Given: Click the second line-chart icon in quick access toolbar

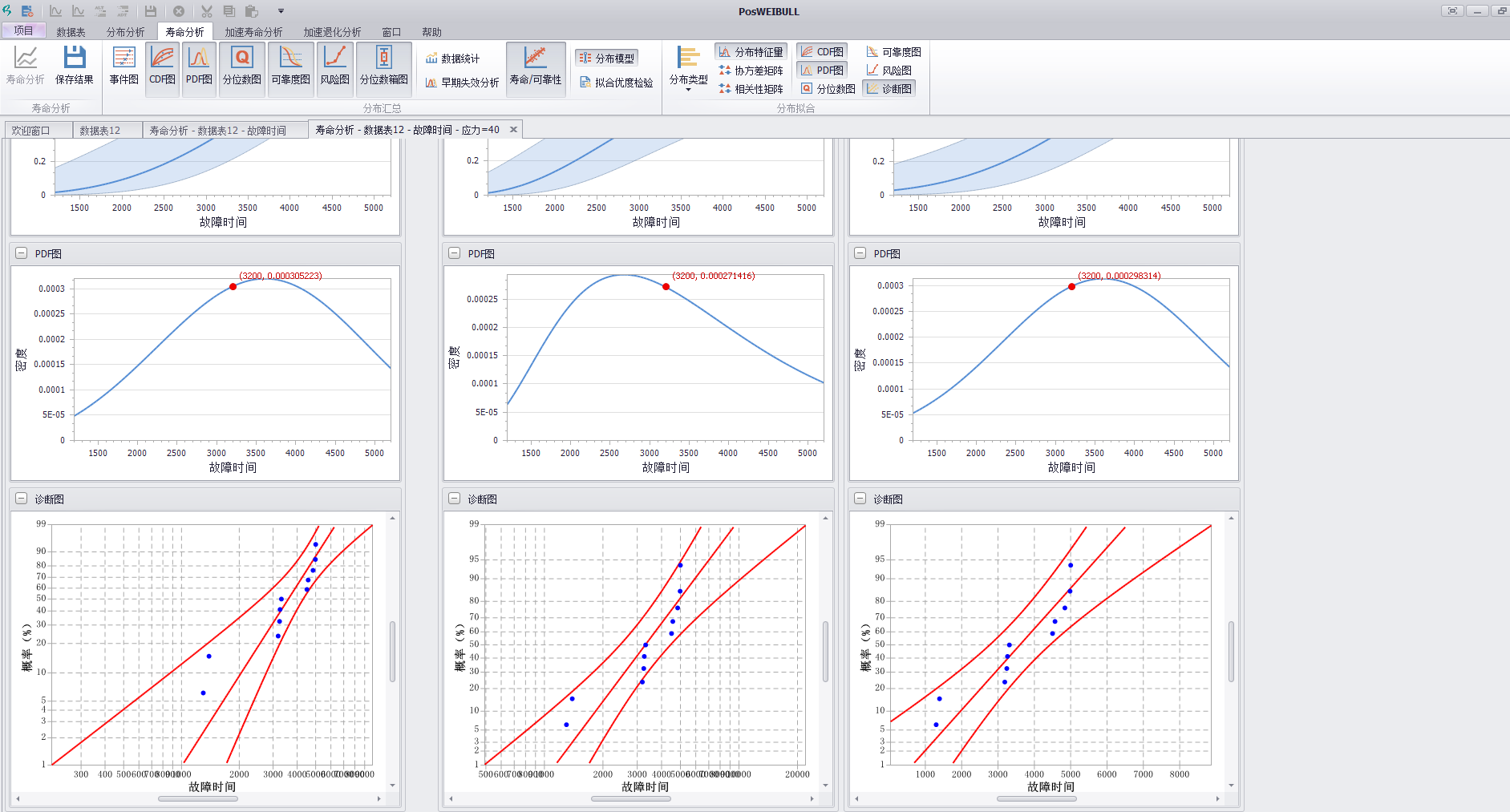Looking at the screenshot, I should coord(79,11).
